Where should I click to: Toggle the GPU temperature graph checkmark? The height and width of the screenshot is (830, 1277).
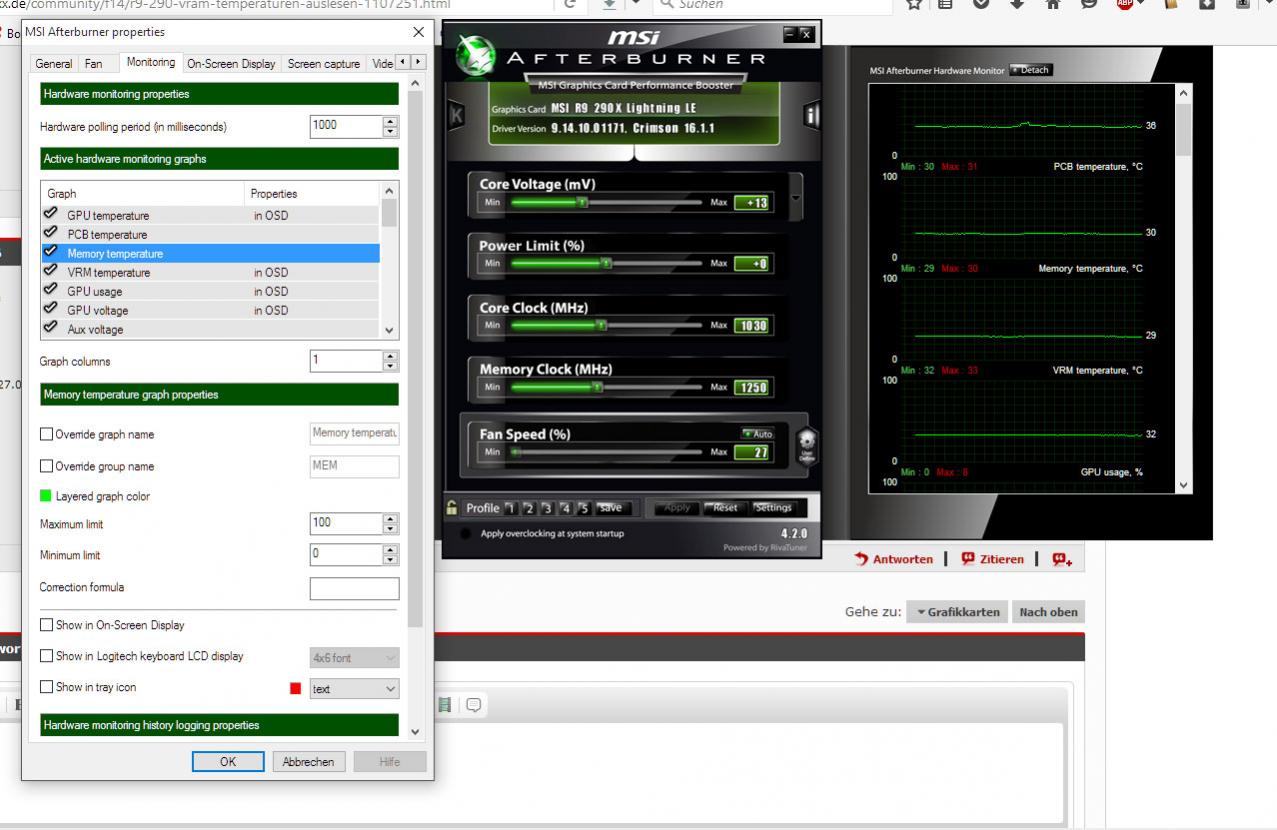coord(50,215)
